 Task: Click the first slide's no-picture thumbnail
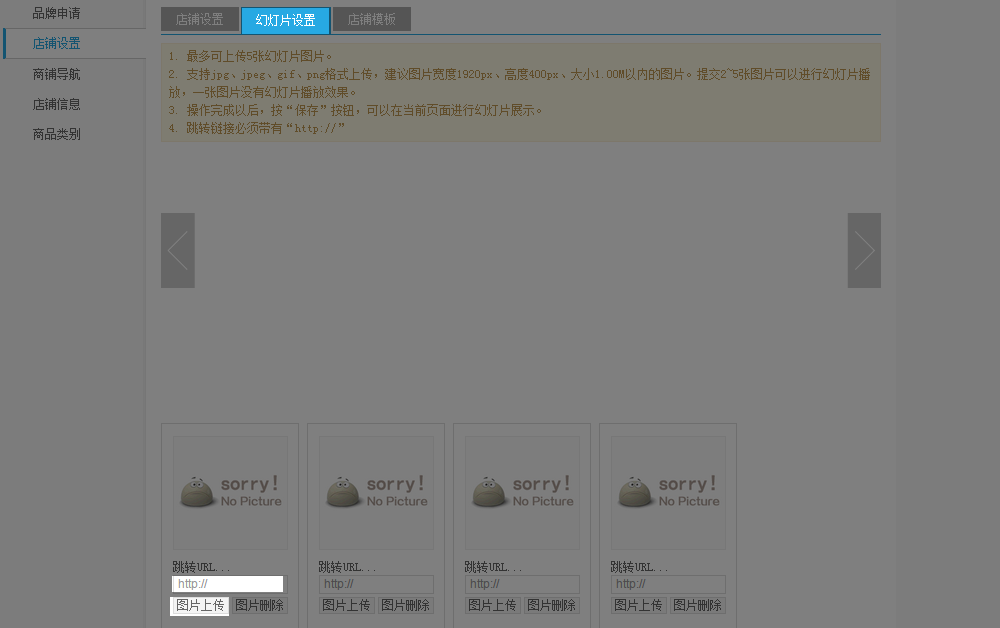point(230,492)
